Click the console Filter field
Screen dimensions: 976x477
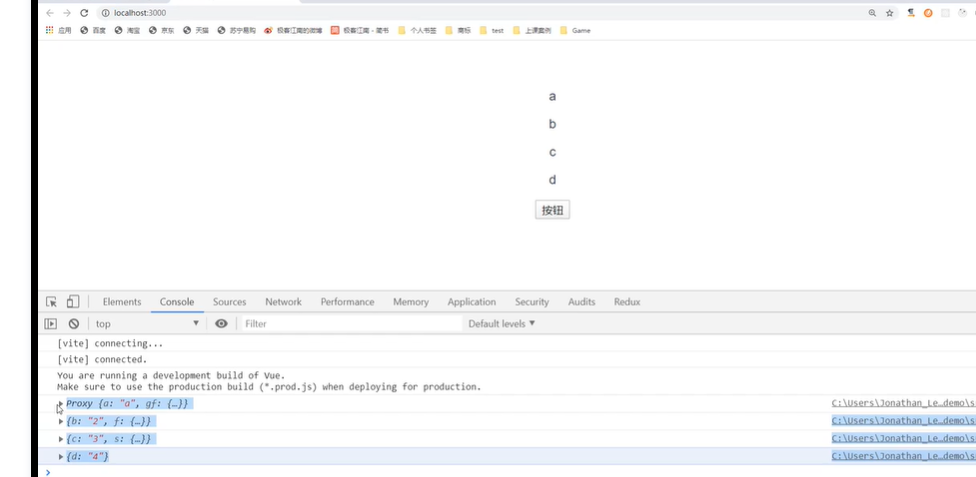pos(352,323)
